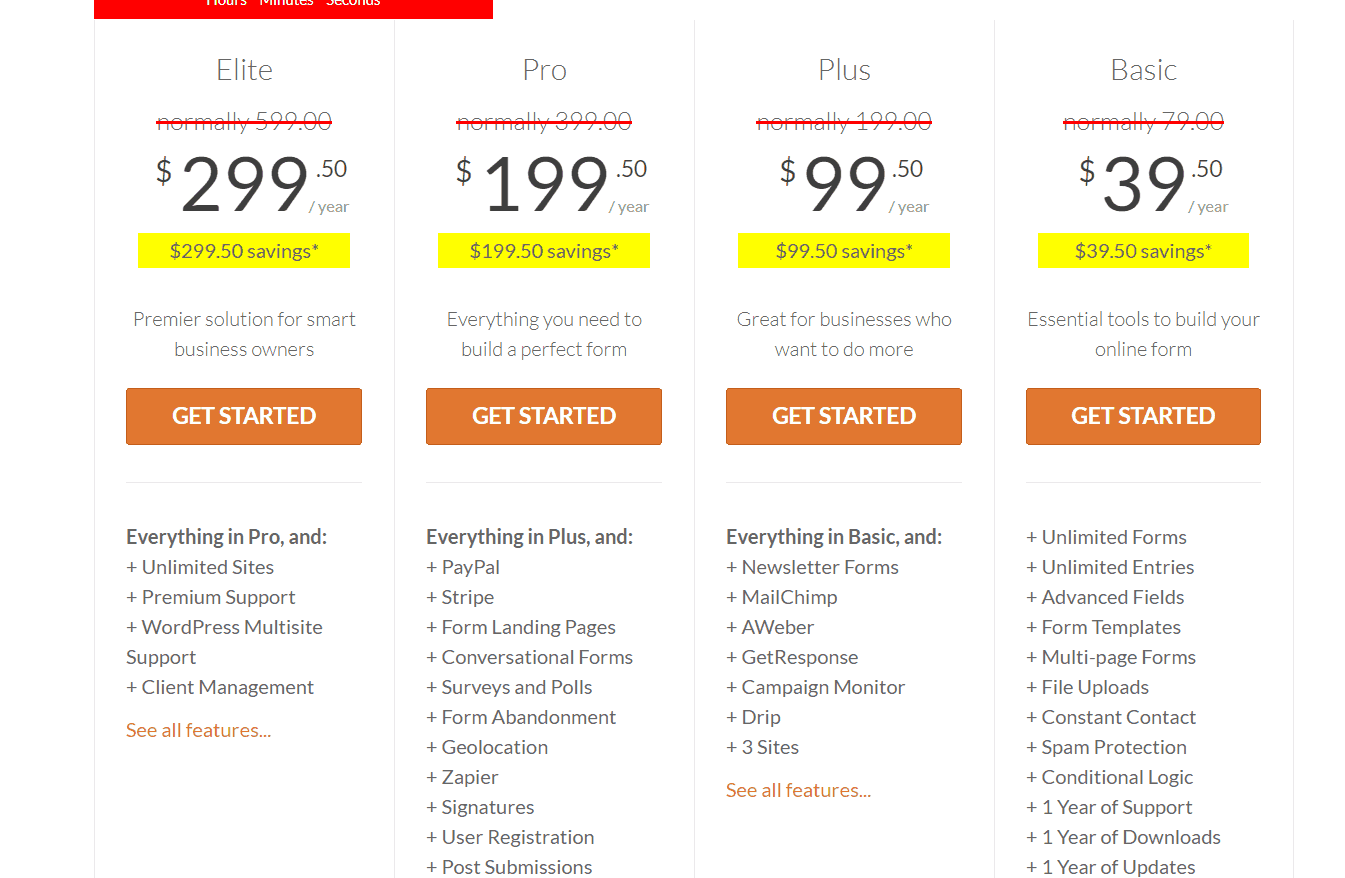Click GET STARTED under Pro plan

tap(544, 416)
